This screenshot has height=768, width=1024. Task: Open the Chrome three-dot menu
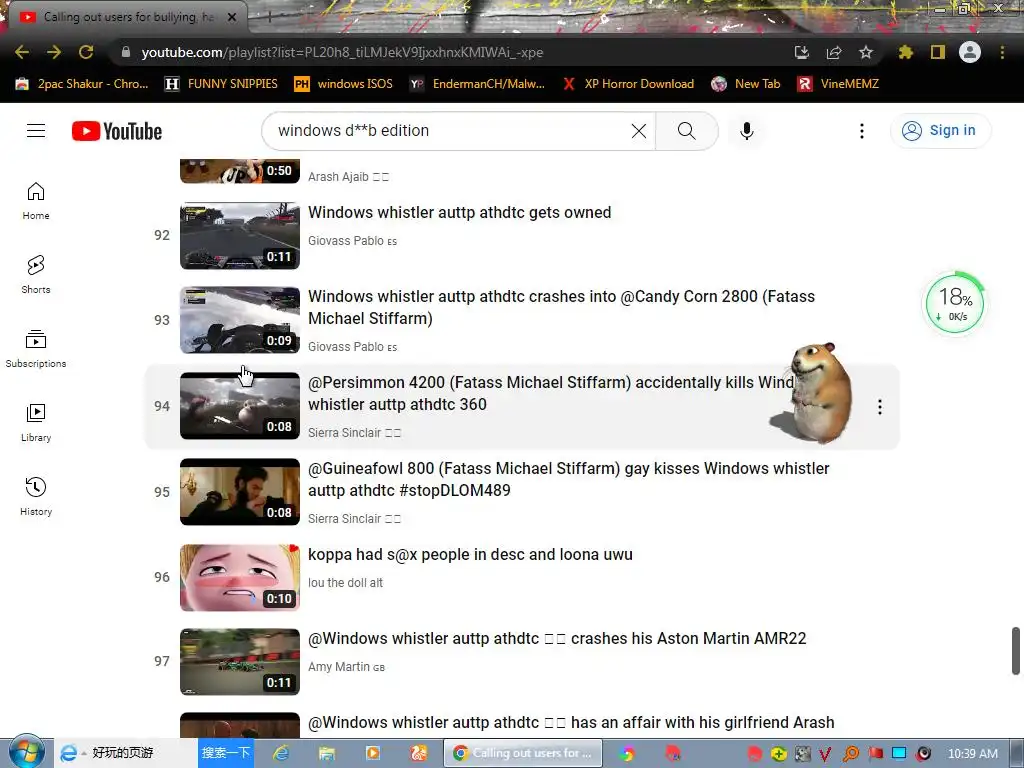(x=1002, y=52)
